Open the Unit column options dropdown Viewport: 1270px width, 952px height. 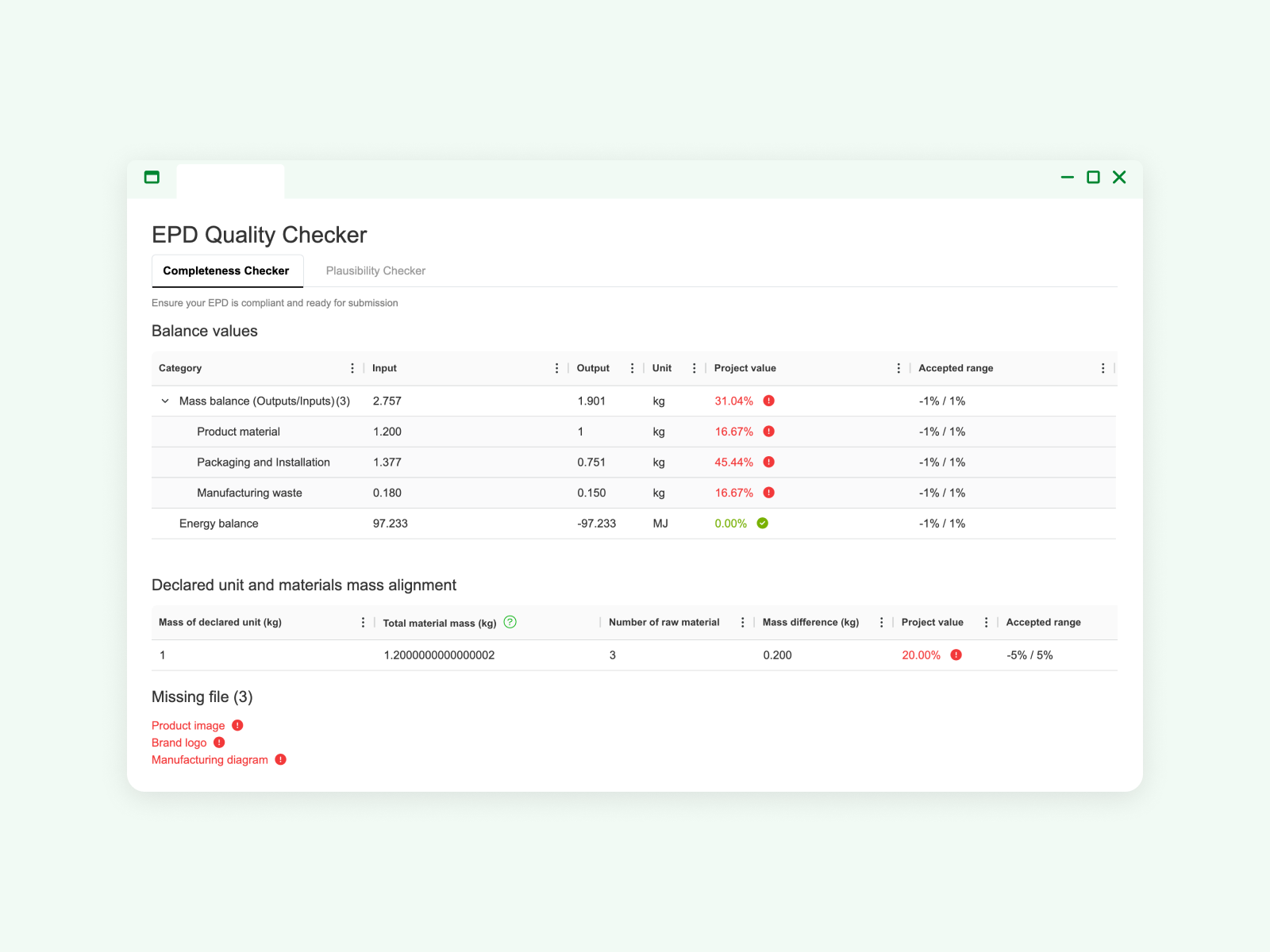point(694,368)
